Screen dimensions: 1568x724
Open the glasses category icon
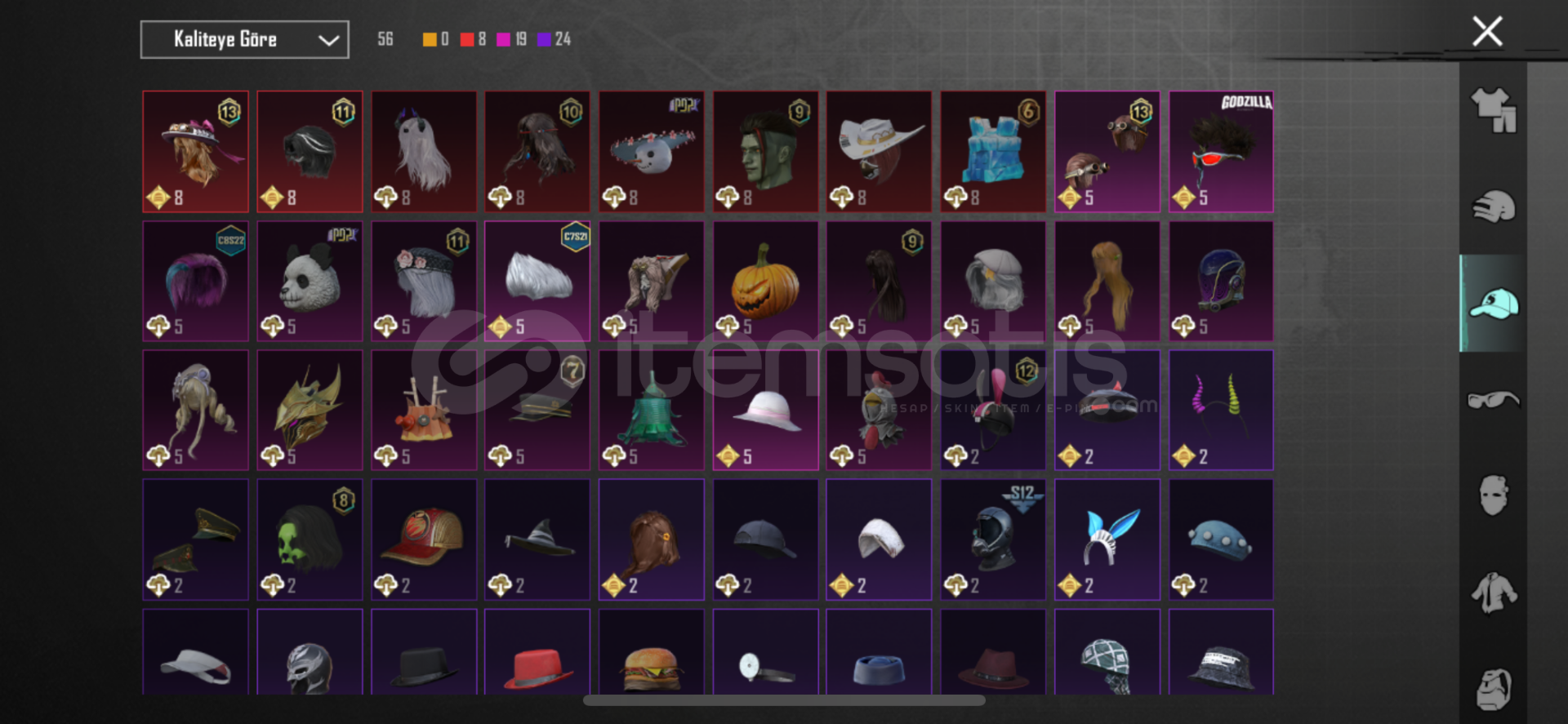[x=1493, y=400]
